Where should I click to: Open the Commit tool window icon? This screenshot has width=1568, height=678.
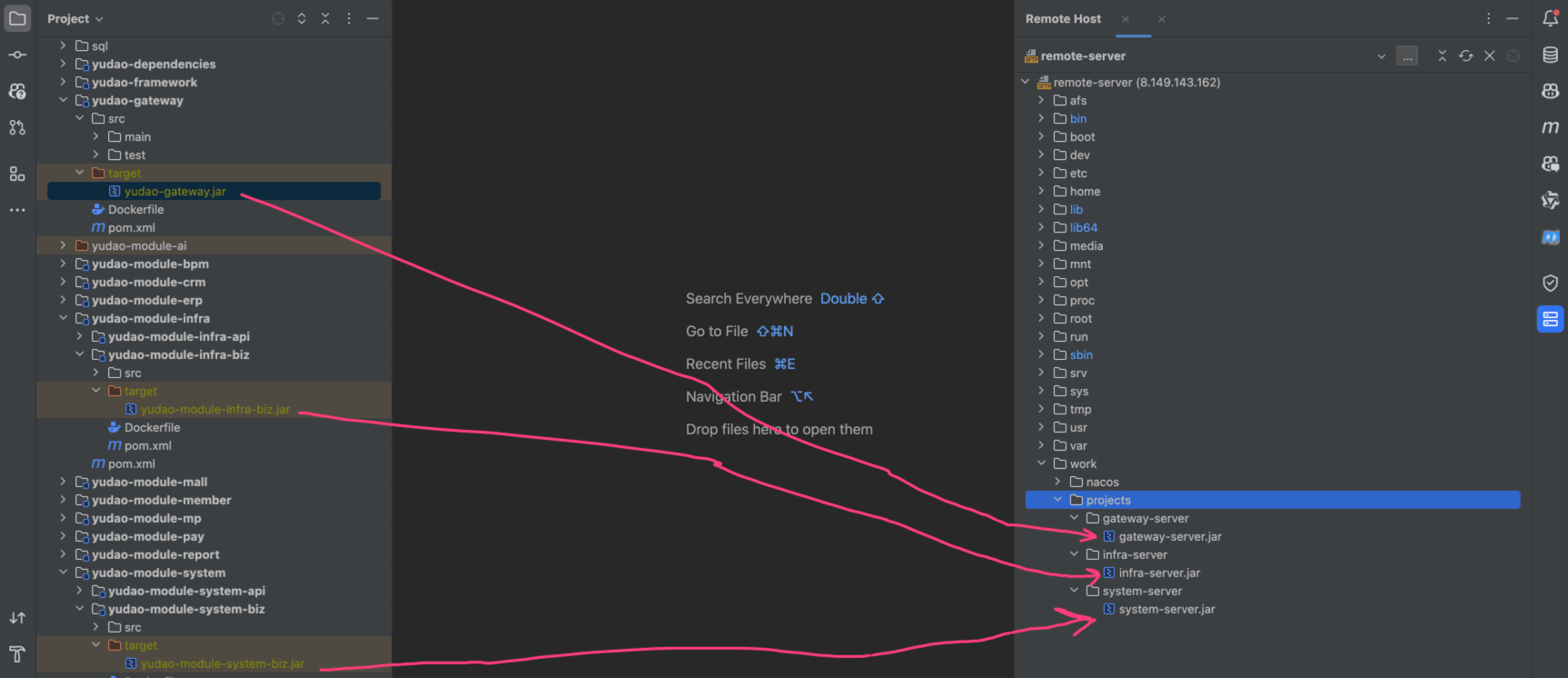coord(17,55)
